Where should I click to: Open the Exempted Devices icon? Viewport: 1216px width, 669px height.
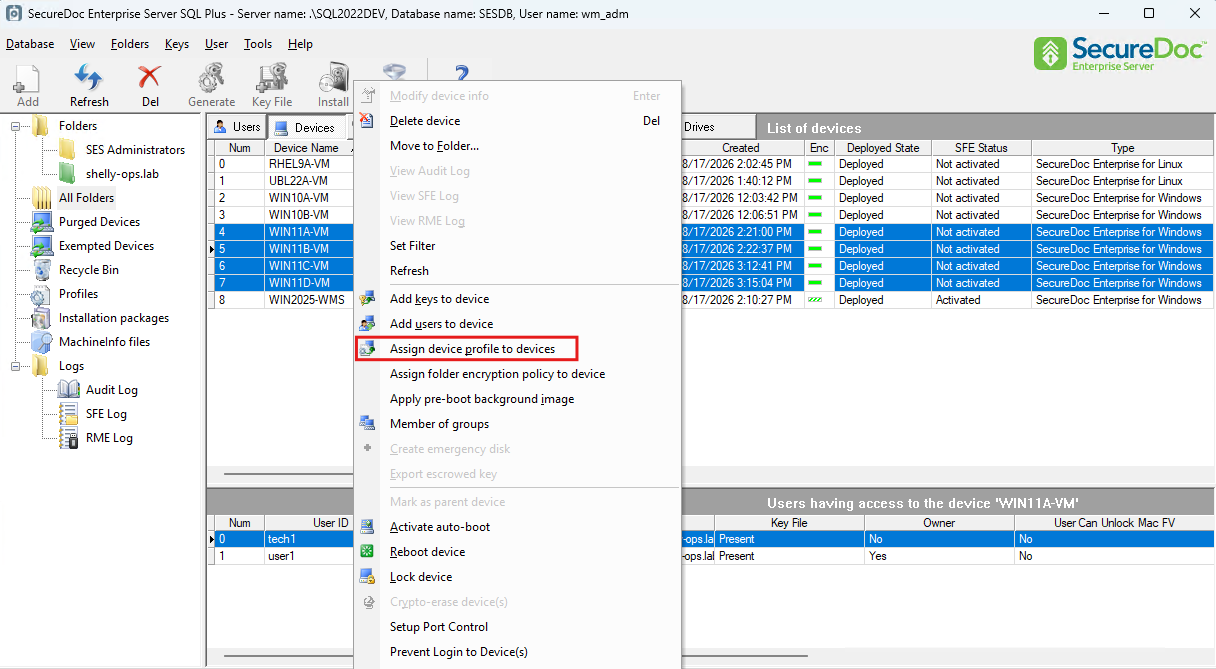[x=42, y=246]
